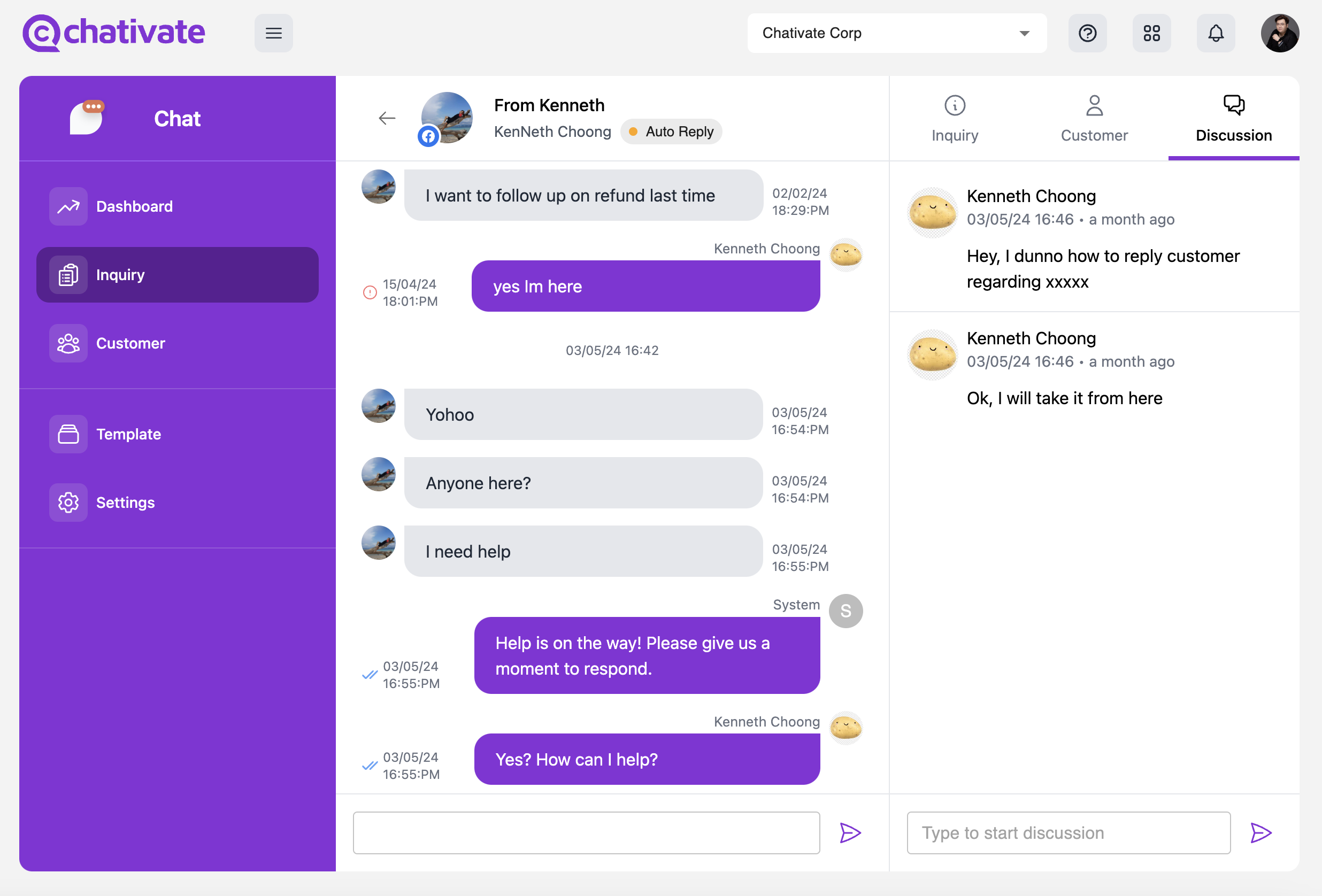Click the 'Yes? How can I help?' message
The image size is (1322, 896).
[x=647, y=759]
